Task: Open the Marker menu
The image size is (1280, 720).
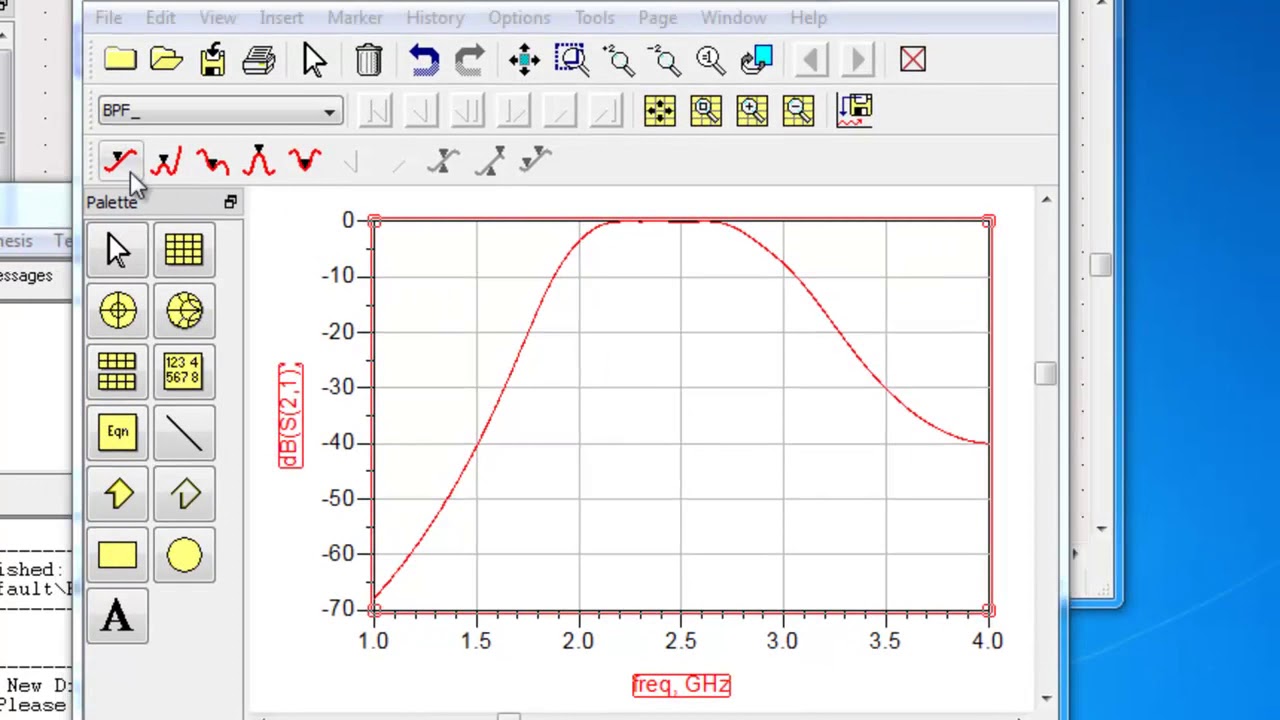Action: [354, 18]
